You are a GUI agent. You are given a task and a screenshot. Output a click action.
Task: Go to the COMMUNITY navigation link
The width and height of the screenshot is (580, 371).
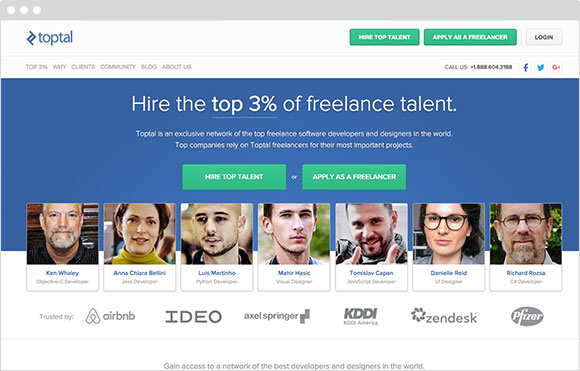118,67
